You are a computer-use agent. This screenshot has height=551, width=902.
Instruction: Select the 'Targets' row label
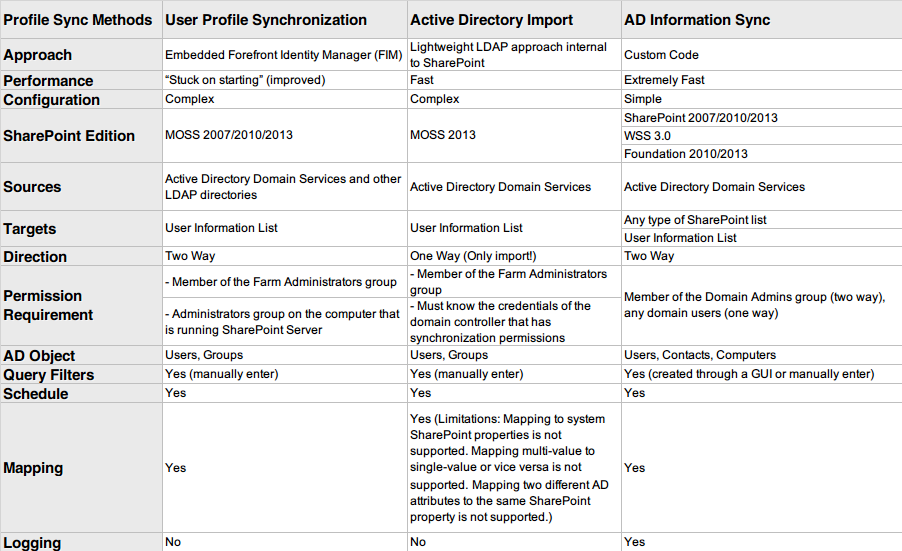tap(81, 228)
